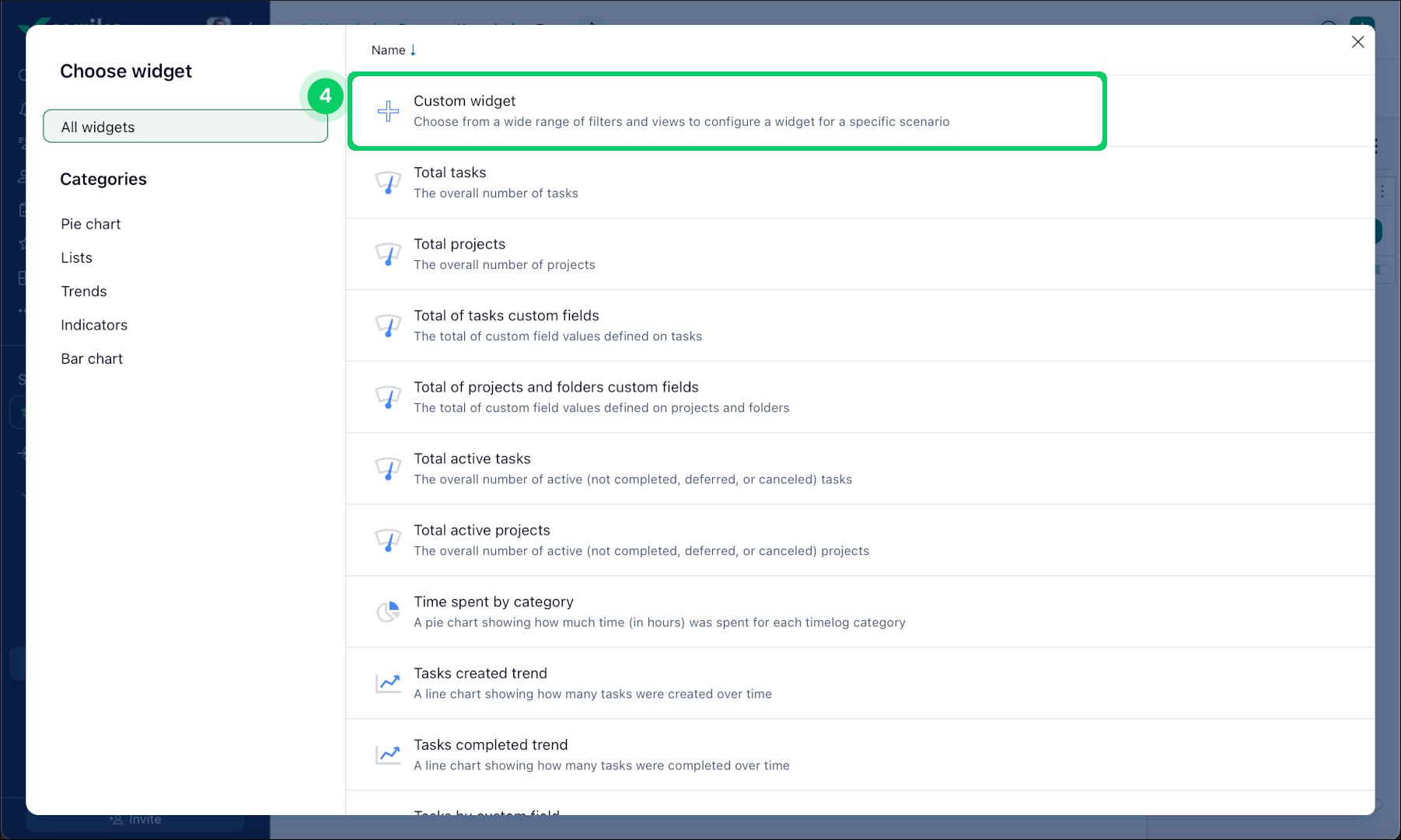Click the gauge icon for Total of tasks custom fields

(388, 325)
